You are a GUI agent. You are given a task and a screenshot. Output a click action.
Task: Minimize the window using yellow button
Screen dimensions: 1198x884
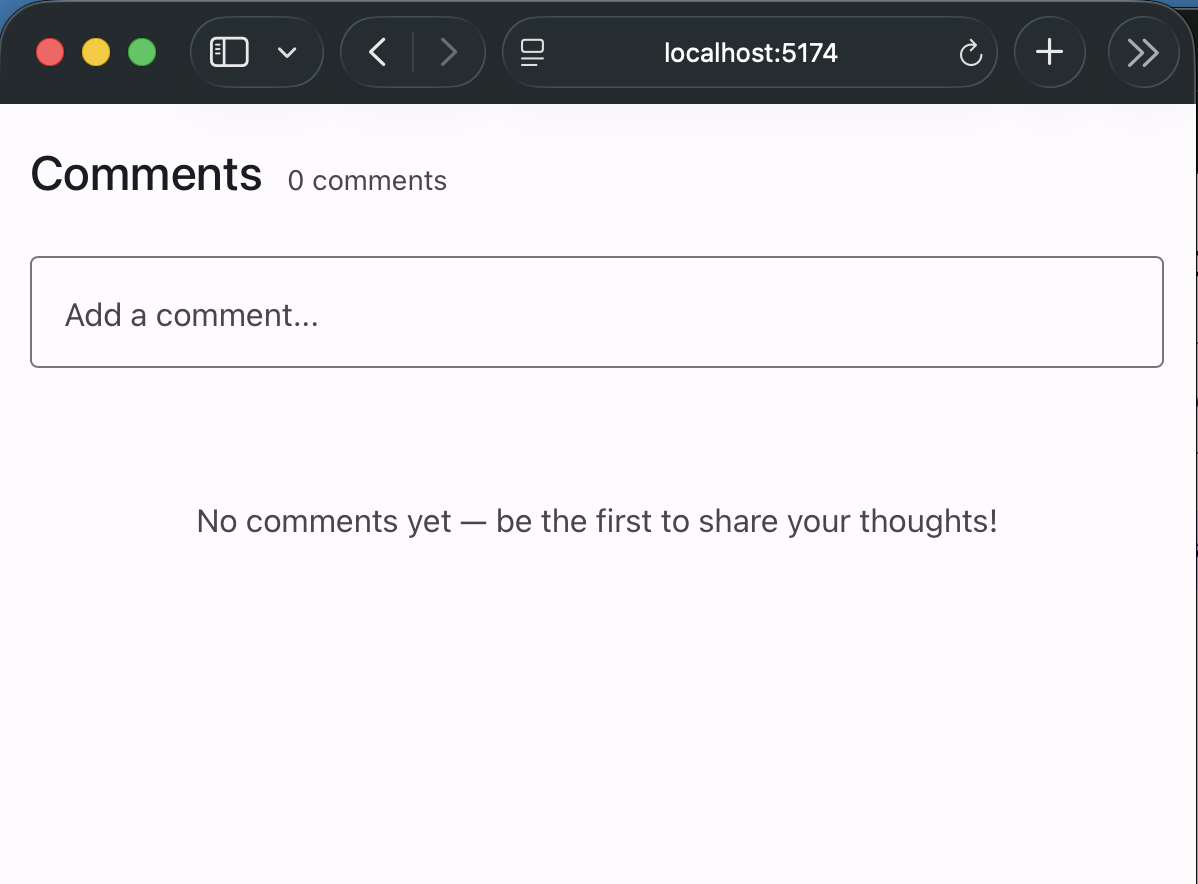(x=96, y=52)
